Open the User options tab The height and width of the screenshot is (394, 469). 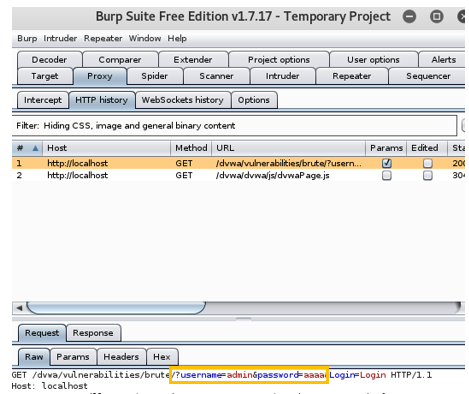pos(373,60)
